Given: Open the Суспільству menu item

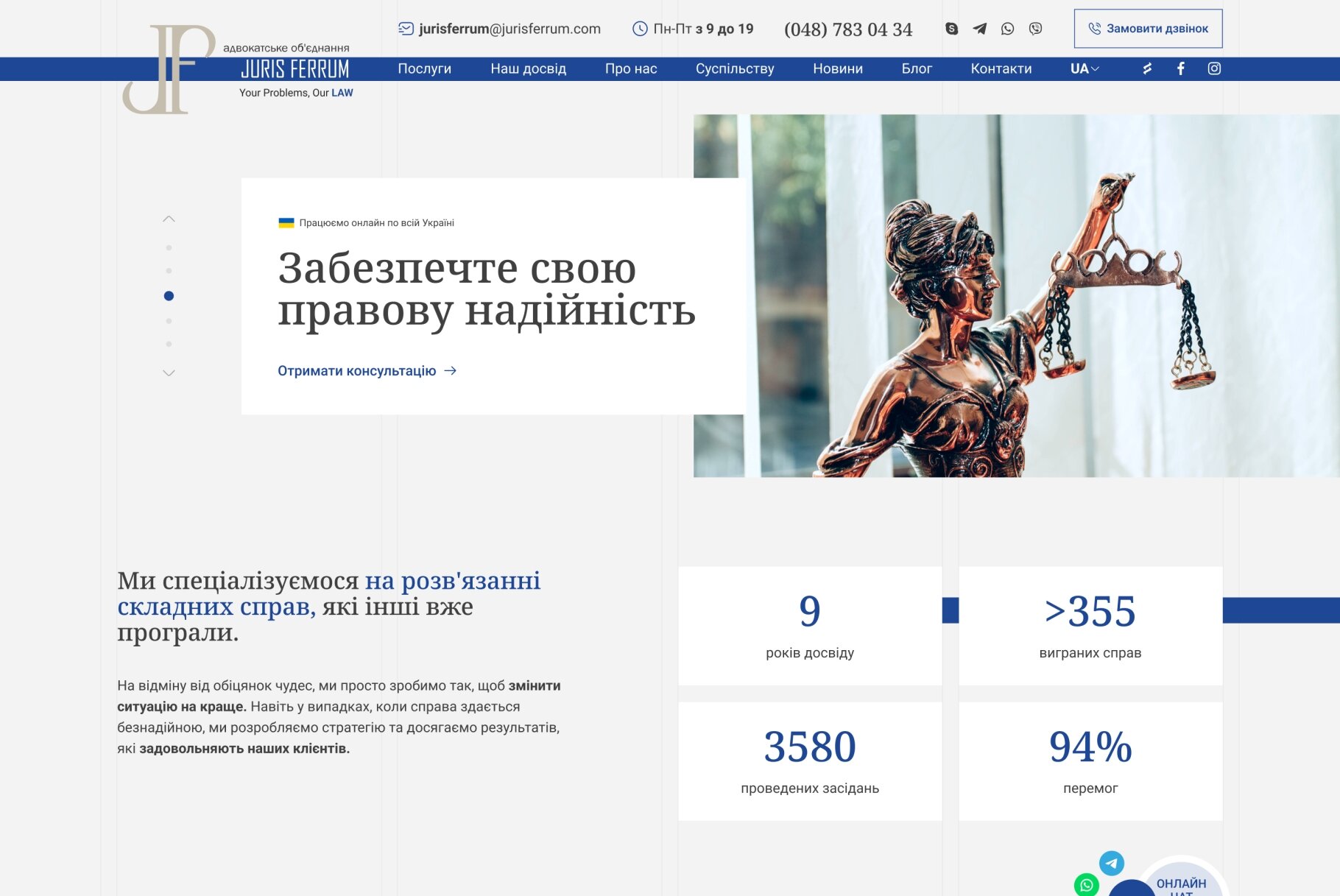Looking at the screenshot, I should tap(735, 68).
